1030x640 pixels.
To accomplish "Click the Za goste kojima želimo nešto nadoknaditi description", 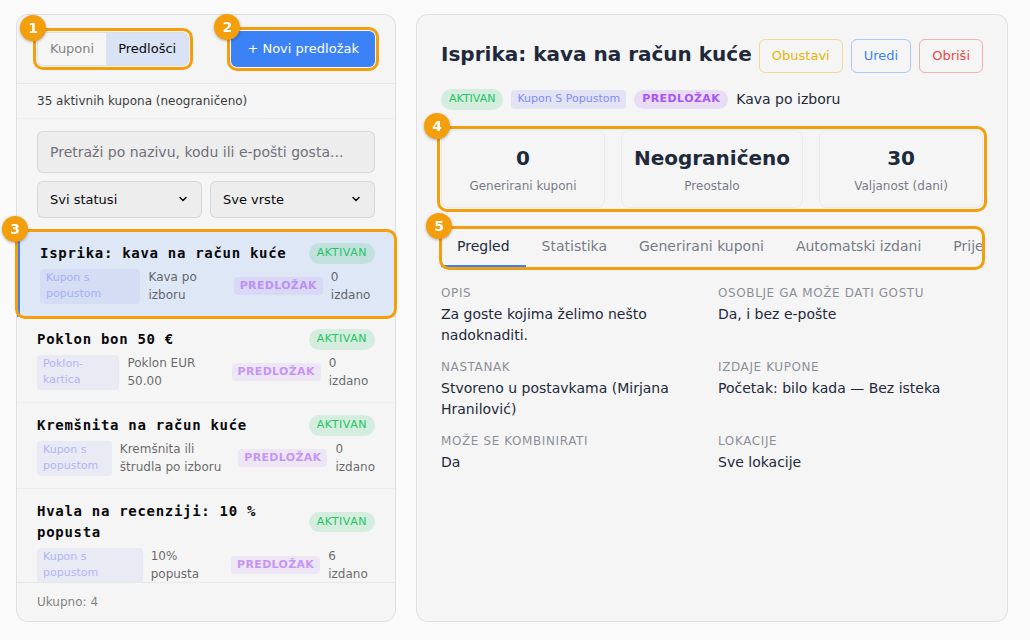I will coord(544,325).
